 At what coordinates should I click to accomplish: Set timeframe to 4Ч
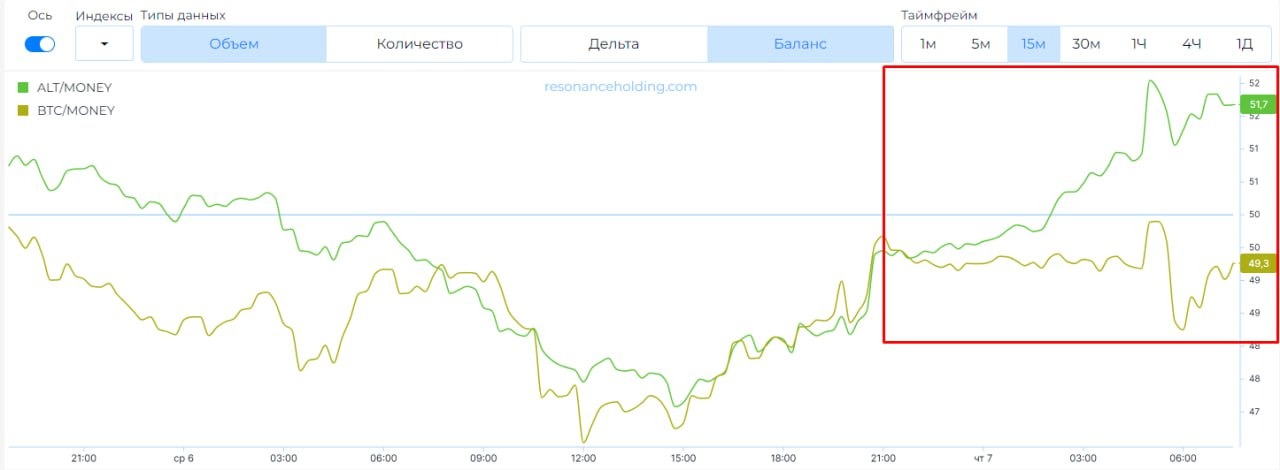(1191, 44)
